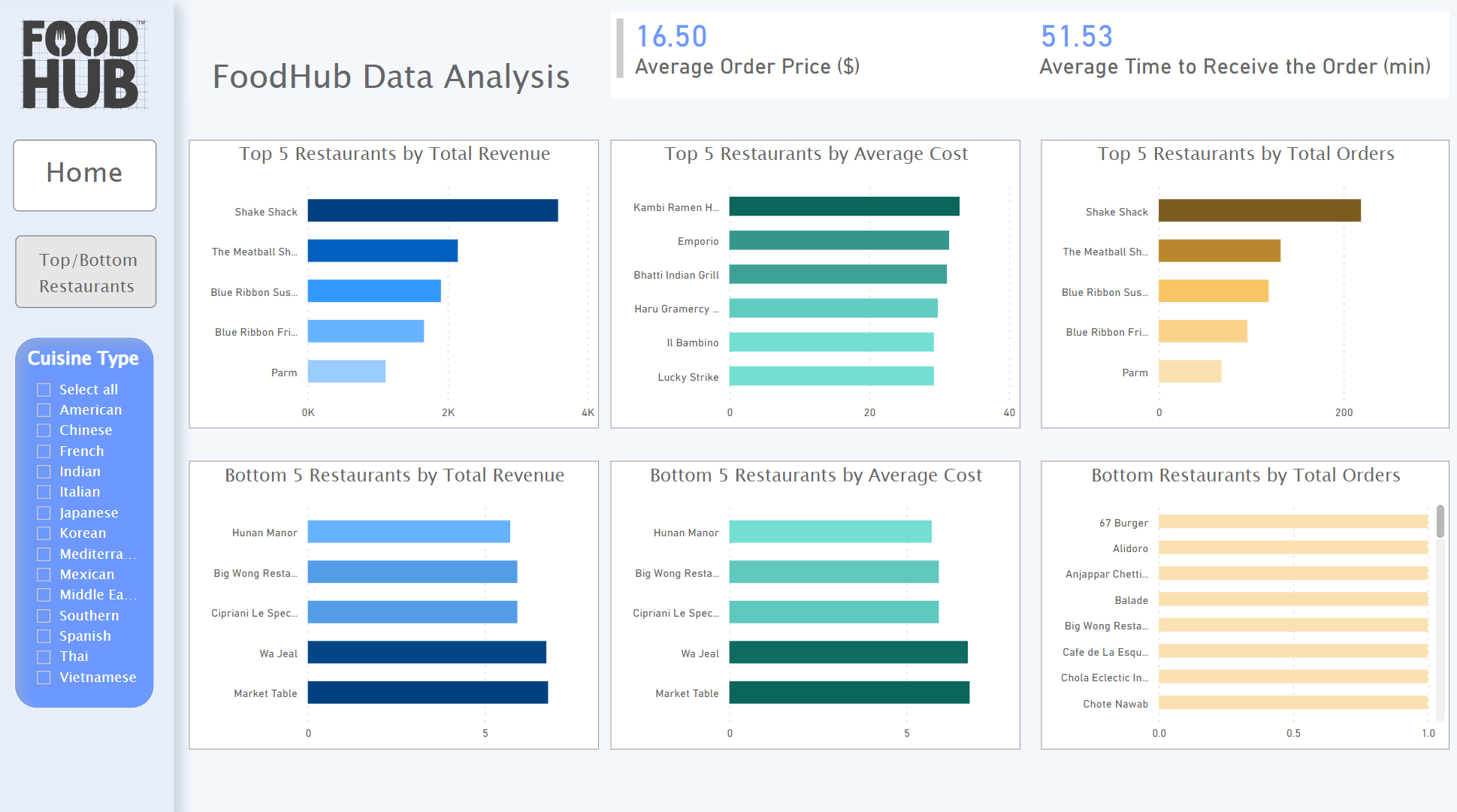This screenshot has height=812, width=1457.
Task: Click the Top/Bottom Restaurants button
Action: pyautogui.click(x=85, y=273)
